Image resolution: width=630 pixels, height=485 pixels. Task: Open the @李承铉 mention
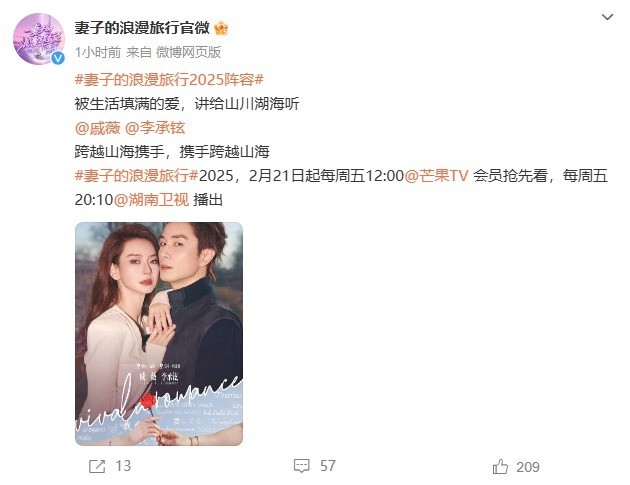pos(155,128)
